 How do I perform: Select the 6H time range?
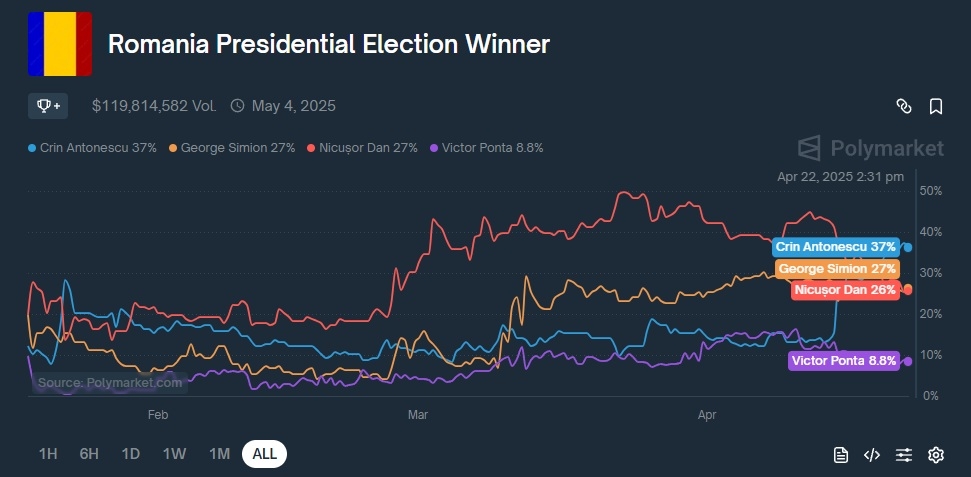pyautogui.click(x=89, y=454)
